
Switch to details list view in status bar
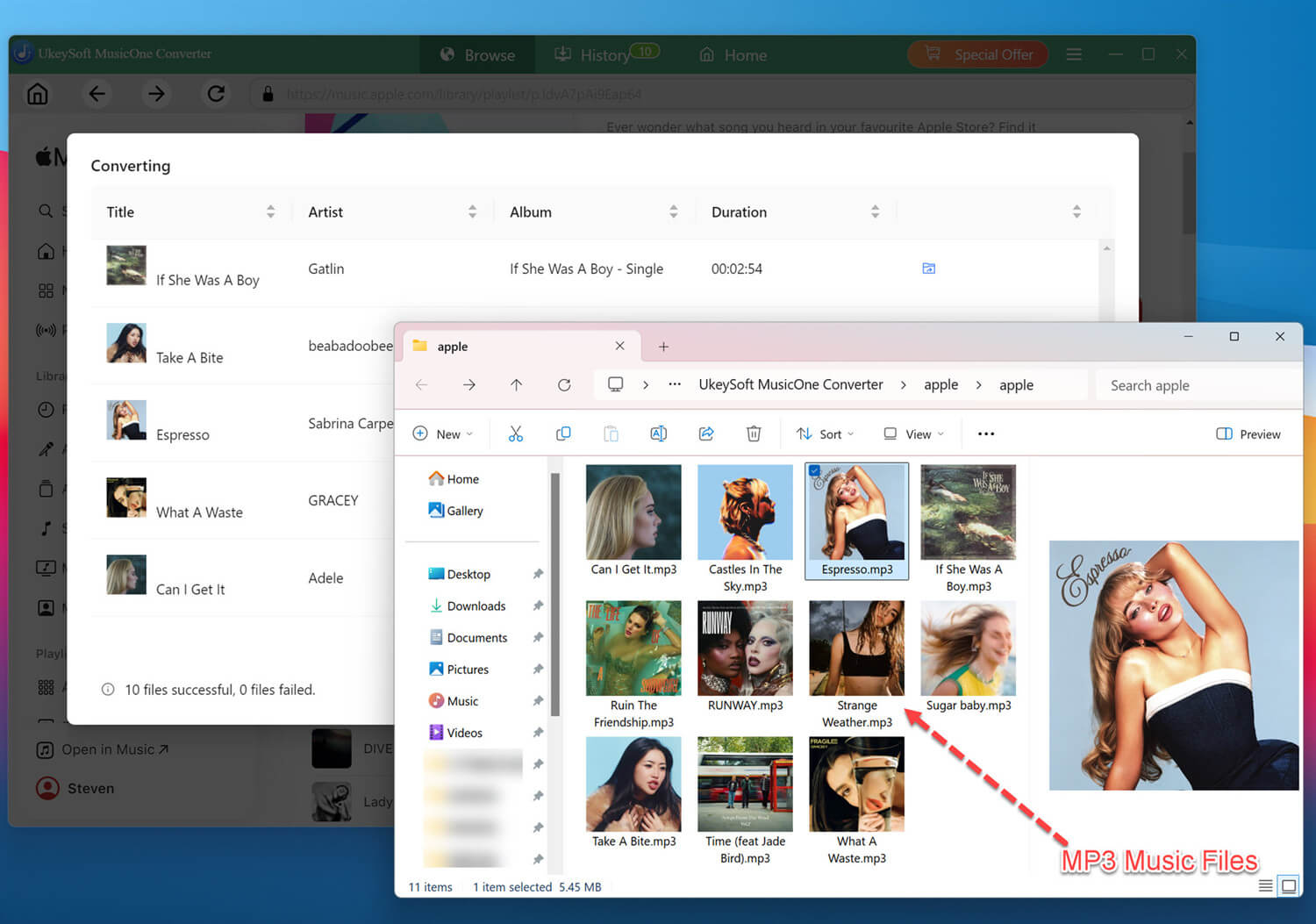click(1265, 886)
